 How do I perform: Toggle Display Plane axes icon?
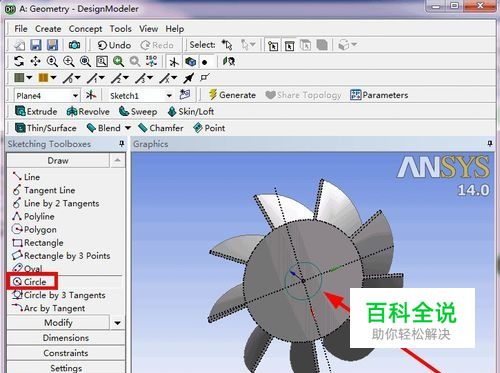click(174, 62)
